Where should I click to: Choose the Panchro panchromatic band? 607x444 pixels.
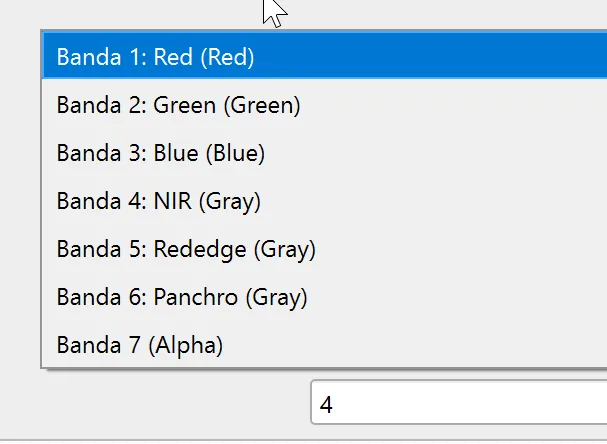(x=325, y=297)
